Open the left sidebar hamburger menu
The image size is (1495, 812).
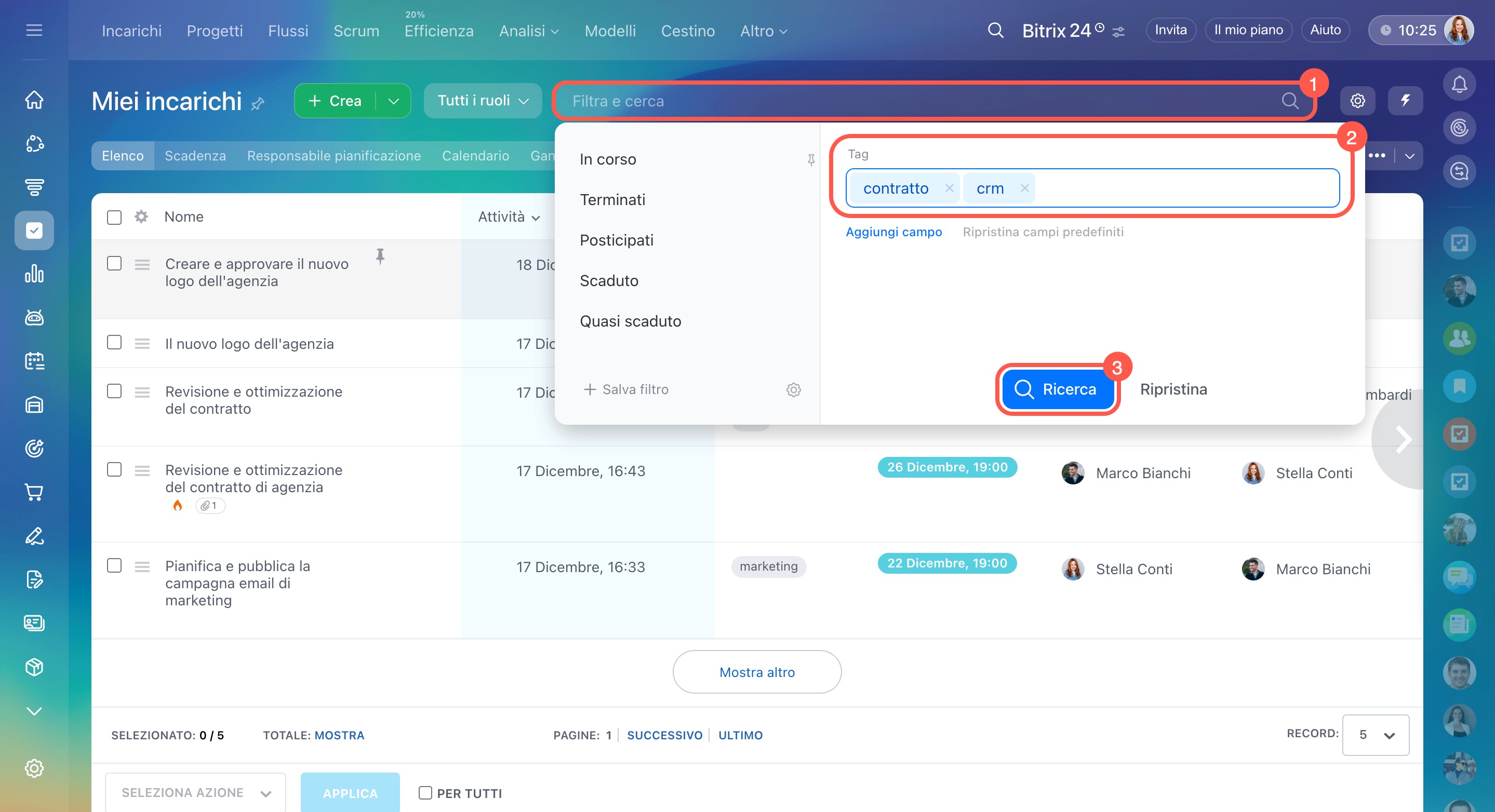[x=34, y=30]
